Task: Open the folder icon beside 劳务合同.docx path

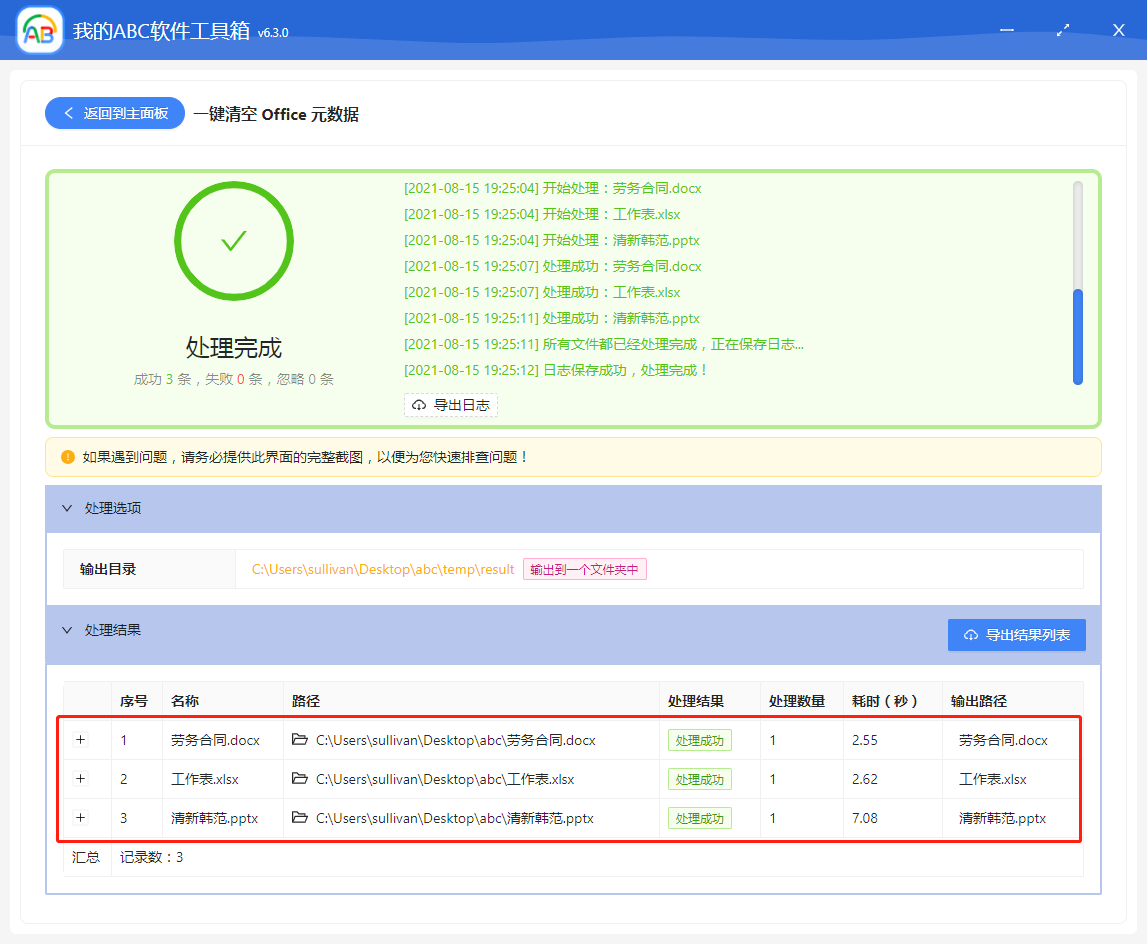Action: point(299,739)
